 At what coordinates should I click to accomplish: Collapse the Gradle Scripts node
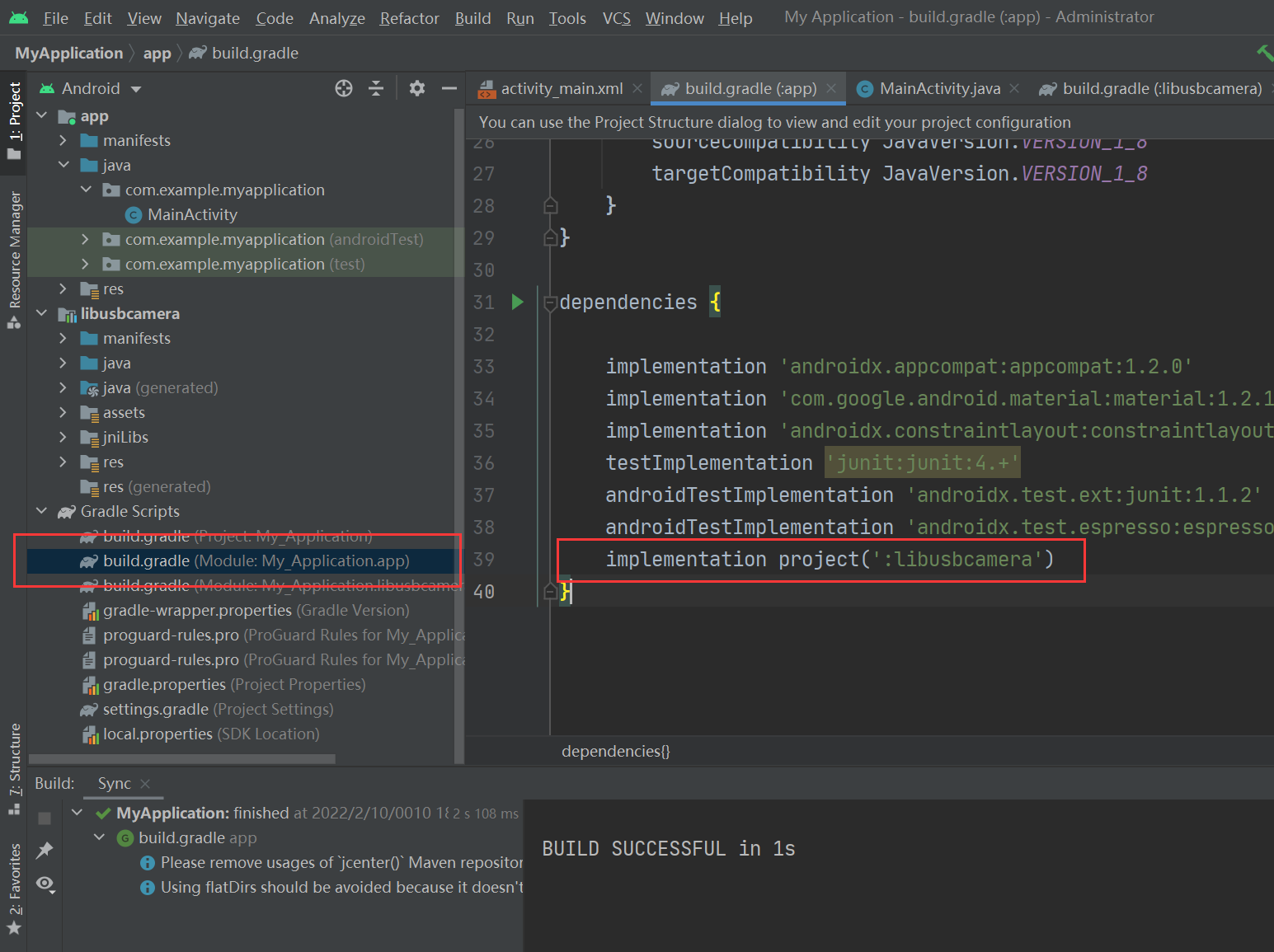[41, 511]
